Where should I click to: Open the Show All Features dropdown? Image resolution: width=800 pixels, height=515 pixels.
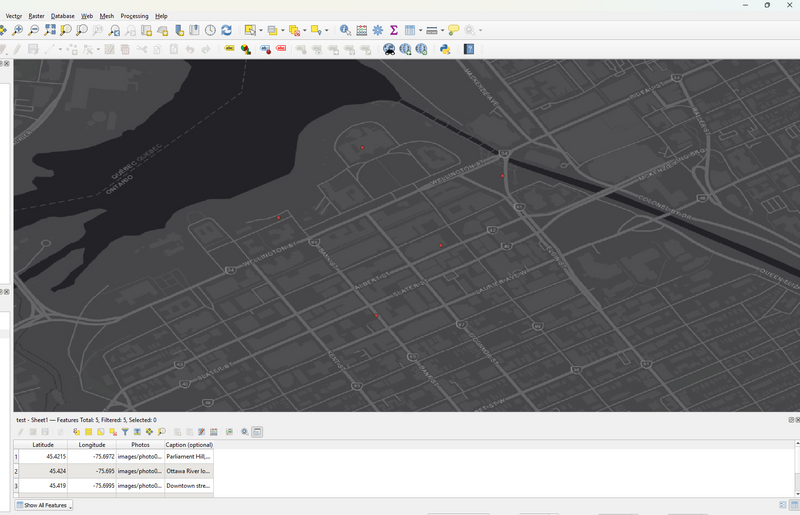click(x=44, y=505)
